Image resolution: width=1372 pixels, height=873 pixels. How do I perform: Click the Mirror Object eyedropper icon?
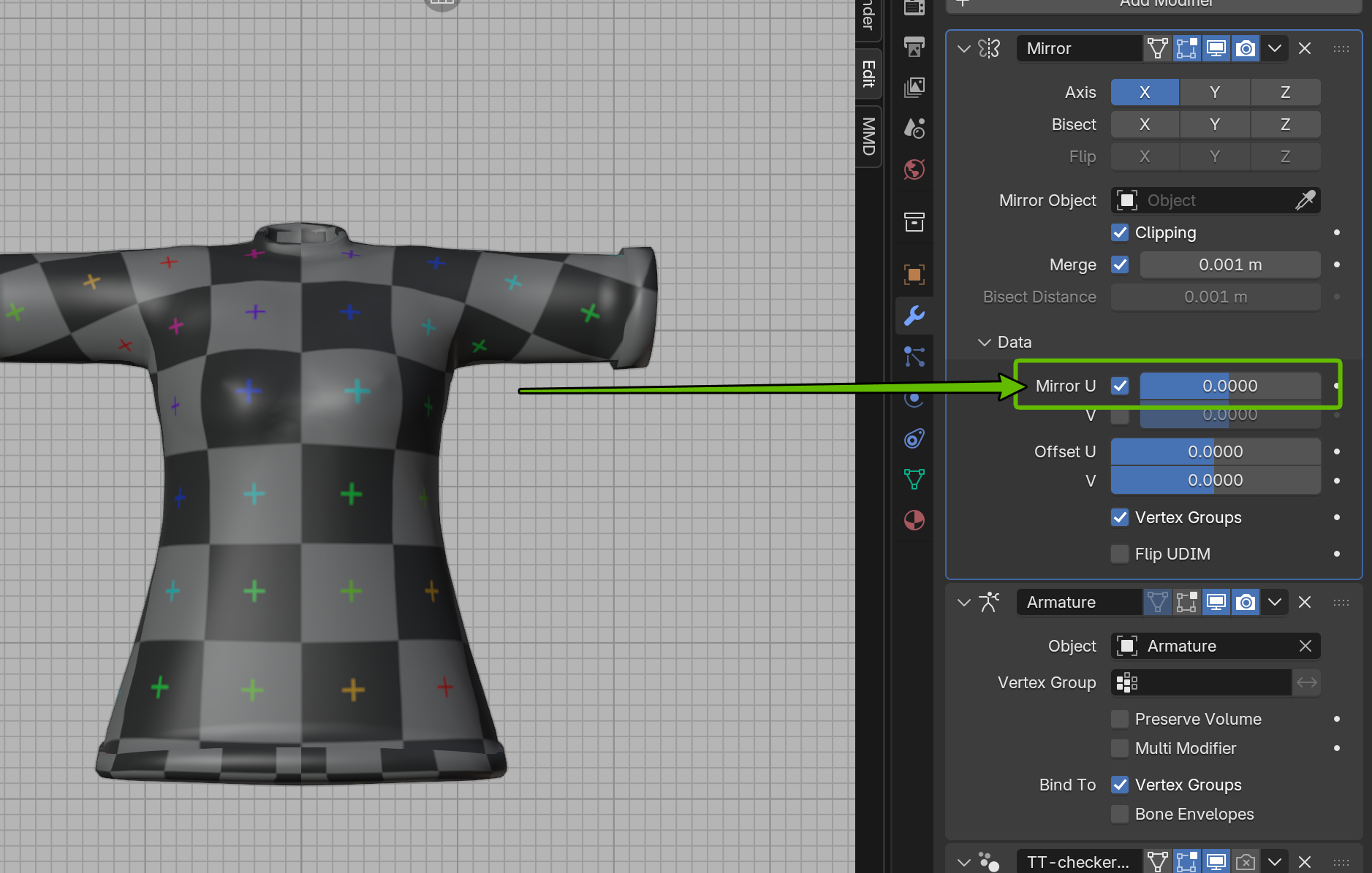[x=1305, y=200]
